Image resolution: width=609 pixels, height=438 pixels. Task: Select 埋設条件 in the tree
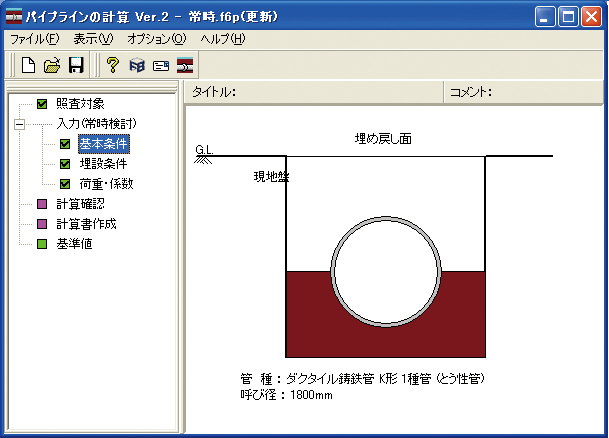pyautogui.click(x=103, y=164)
